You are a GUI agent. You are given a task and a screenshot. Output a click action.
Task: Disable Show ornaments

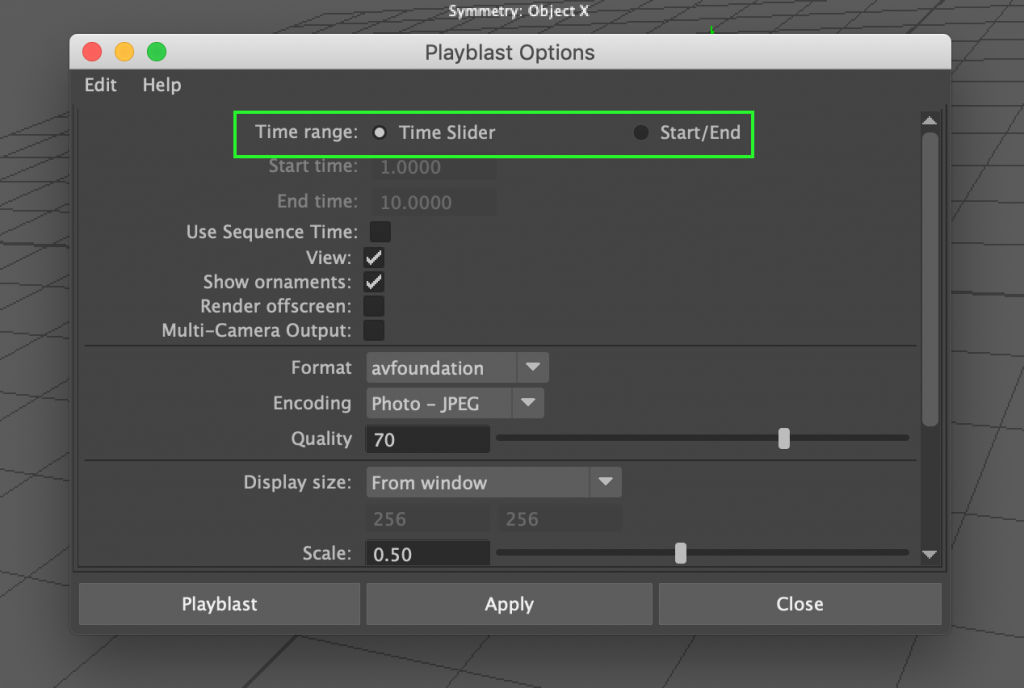[x=374, y=282]
